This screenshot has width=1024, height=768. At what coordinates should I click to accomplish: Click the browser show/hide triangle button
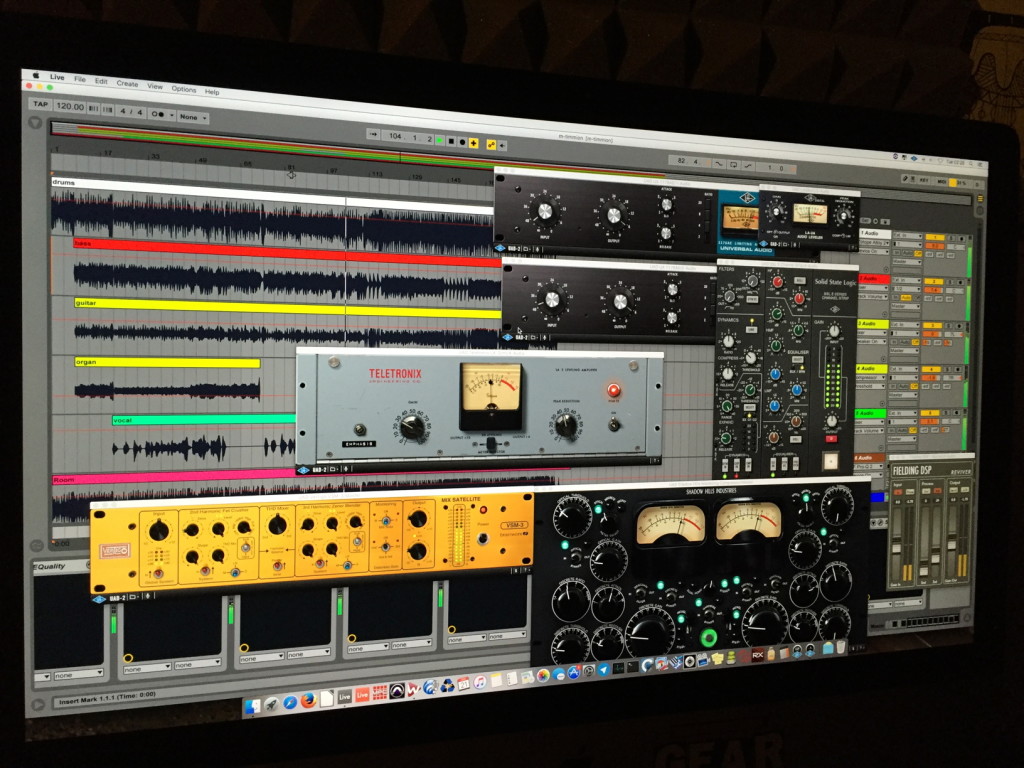(x=35, y=123)
